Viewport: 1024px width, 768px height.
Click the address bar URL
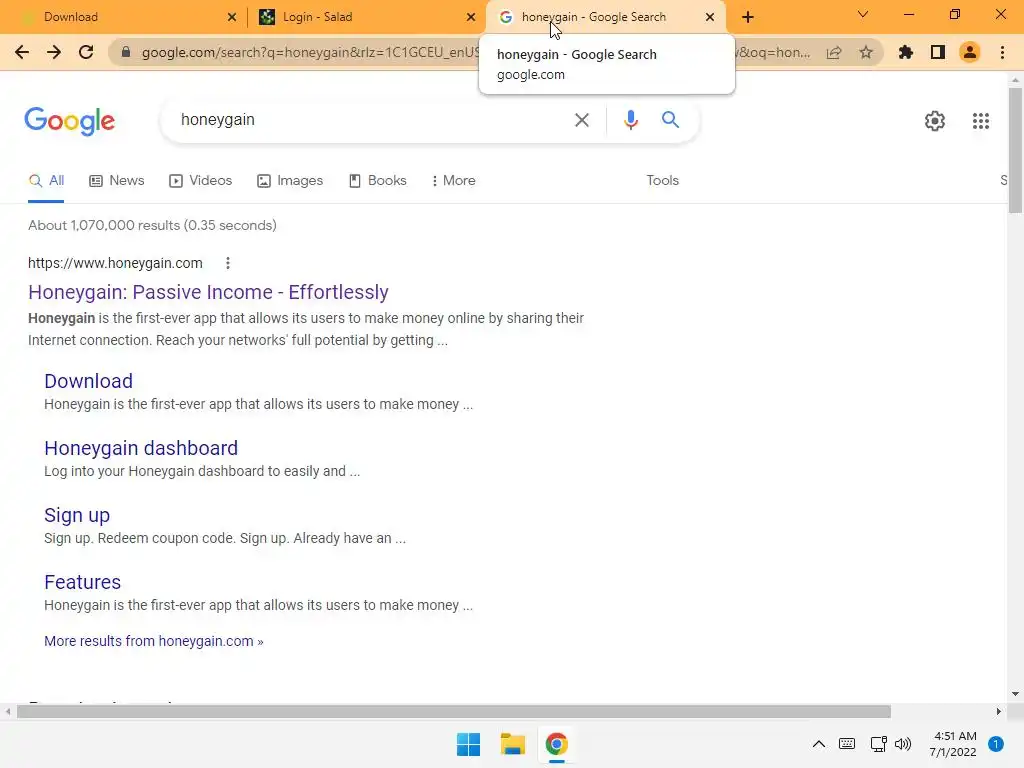click(310, 52)
